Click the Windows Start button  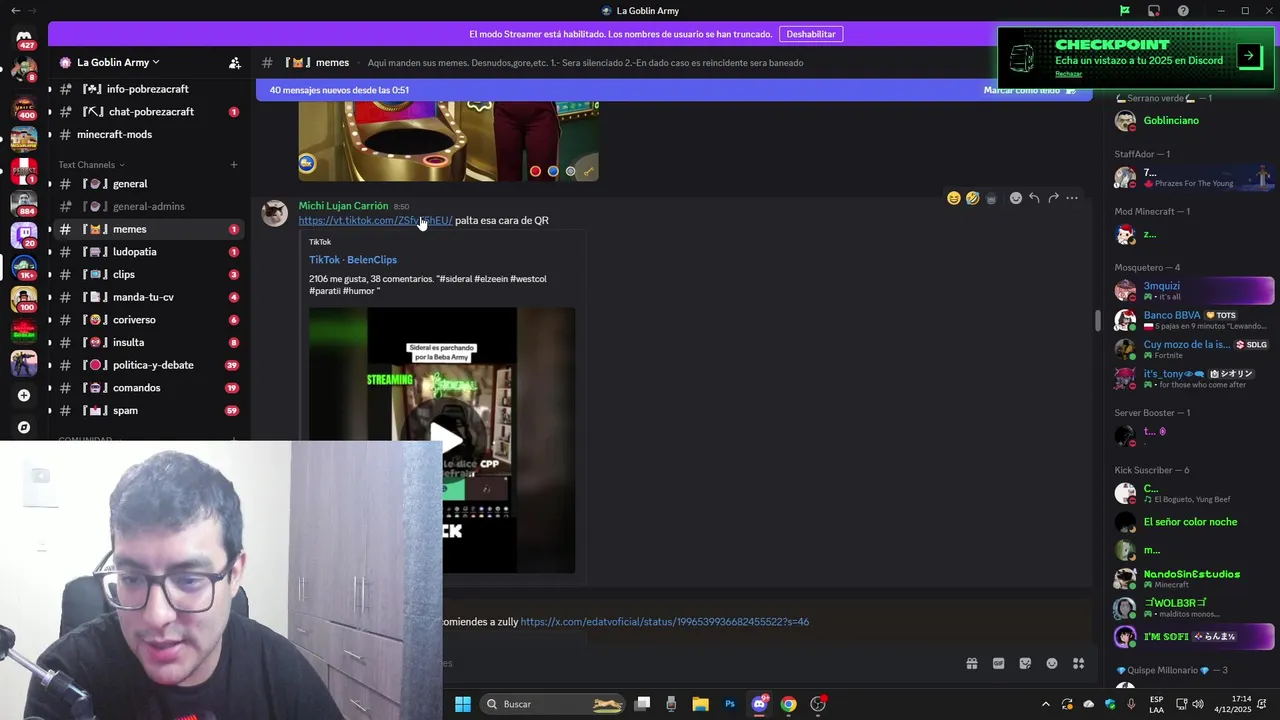click(x=463, y=704)
